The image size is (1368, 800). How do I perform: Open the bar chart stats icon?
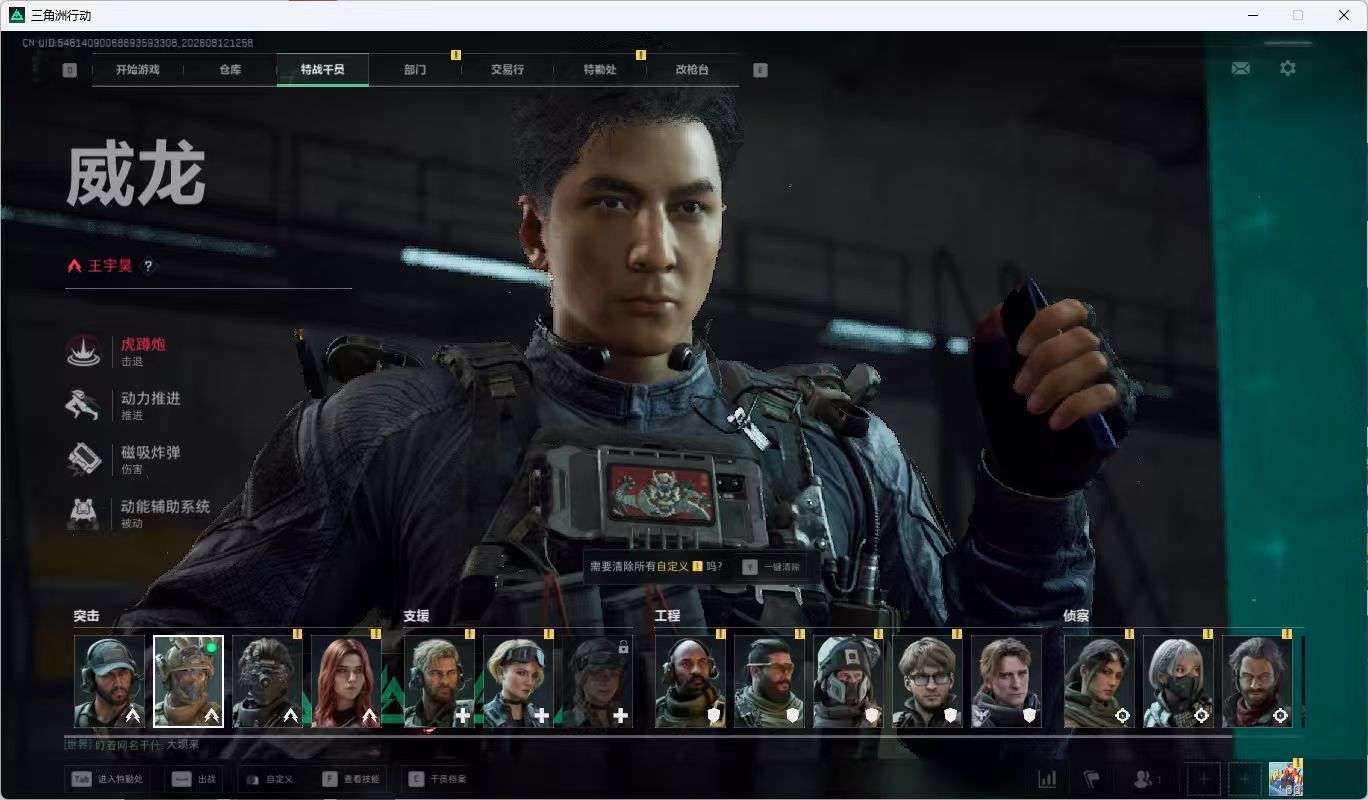(1047, 779)
